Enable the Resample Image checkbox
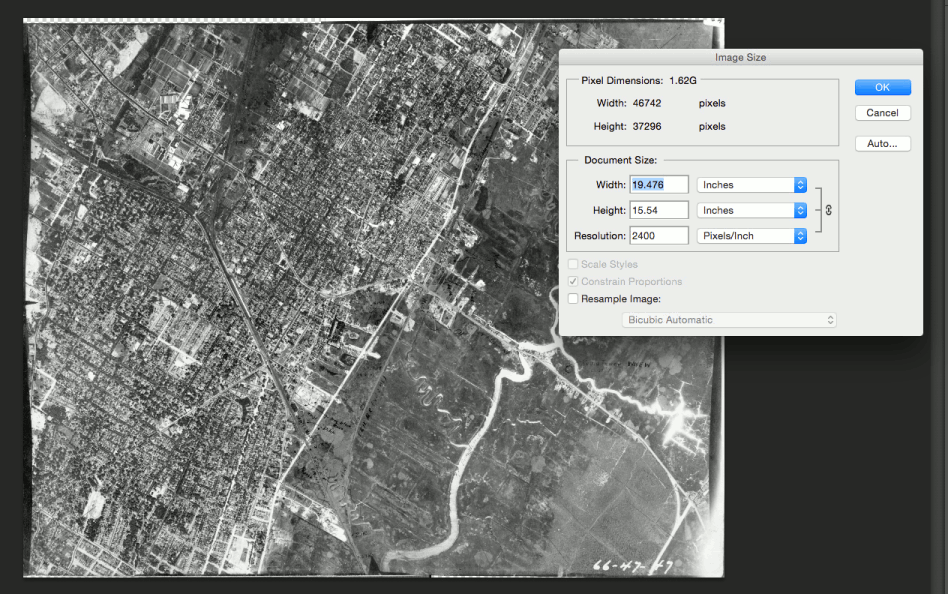Screen dimensions: 948x594 pyautogui.click(x=574, y=298)
